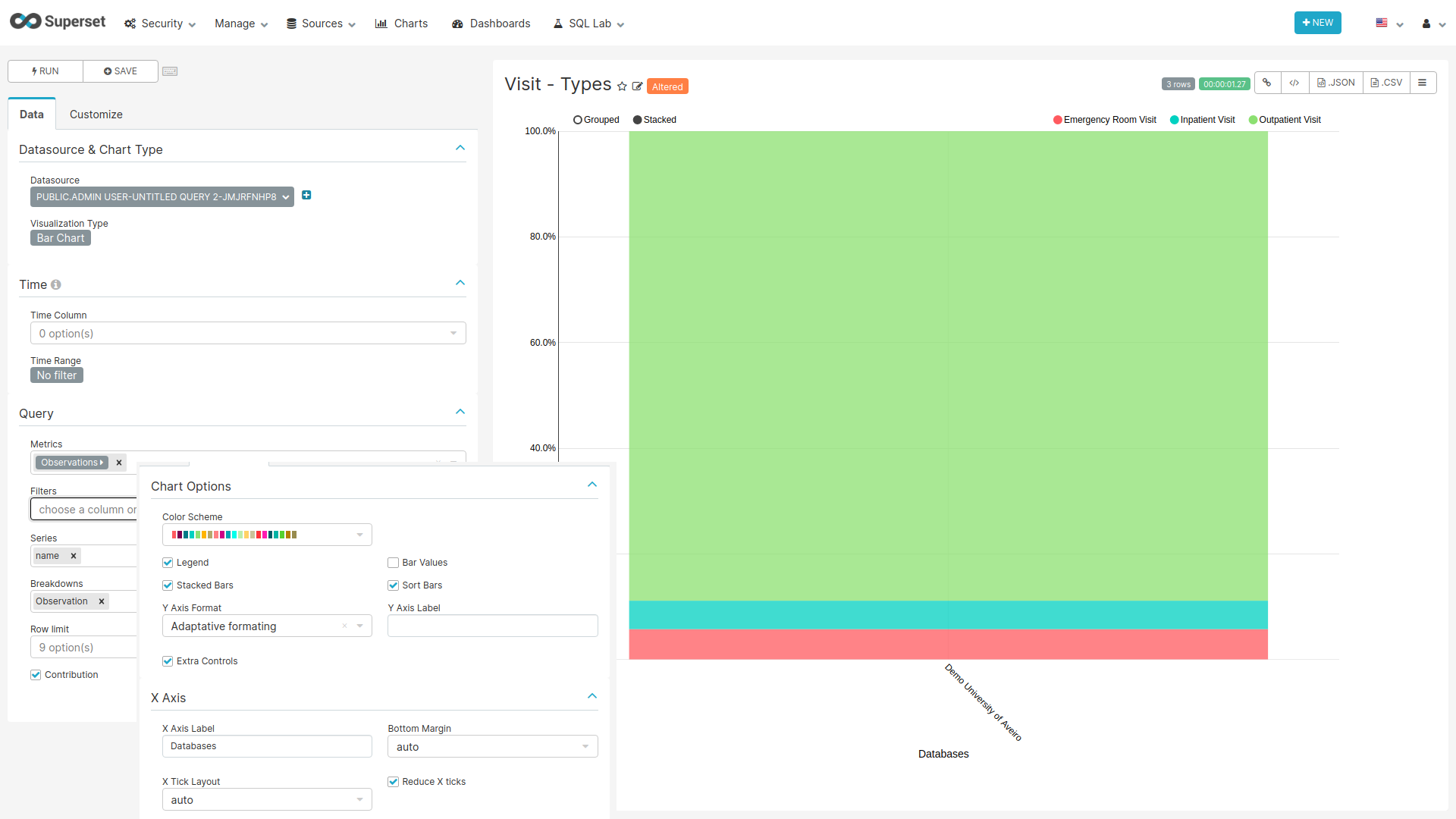Image resolution: width=1456 pixels, height=819 pixels.
Task: Export chart as CSV
Action: 1386,83
